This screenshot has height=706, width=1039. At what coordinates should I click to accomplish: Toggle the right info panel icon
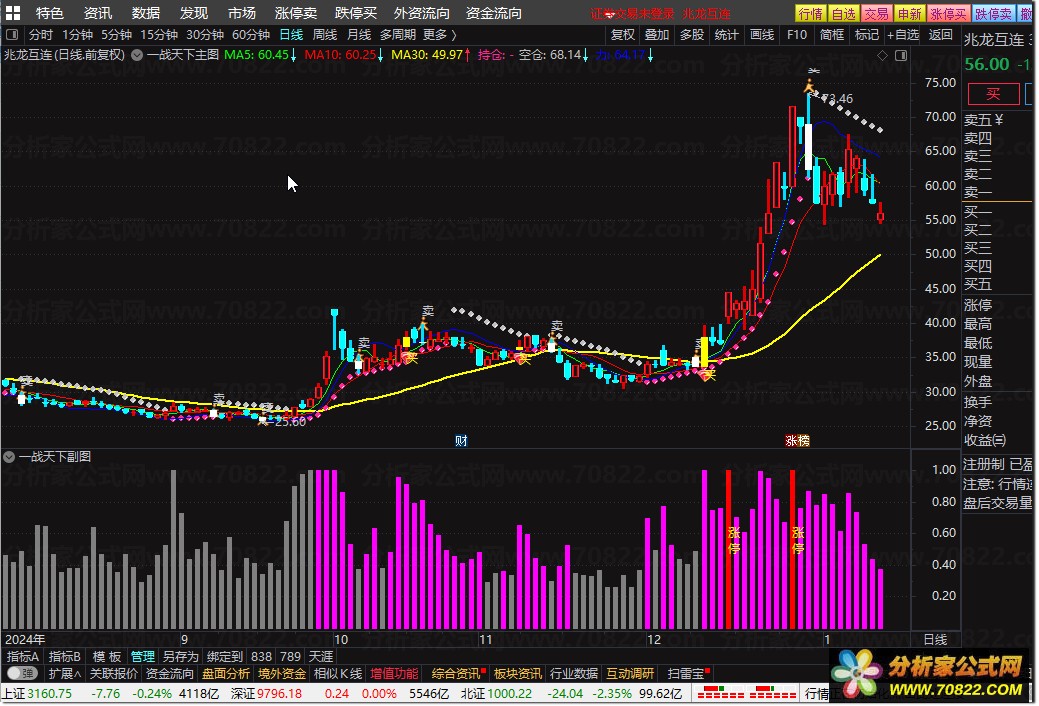[901, 56]
